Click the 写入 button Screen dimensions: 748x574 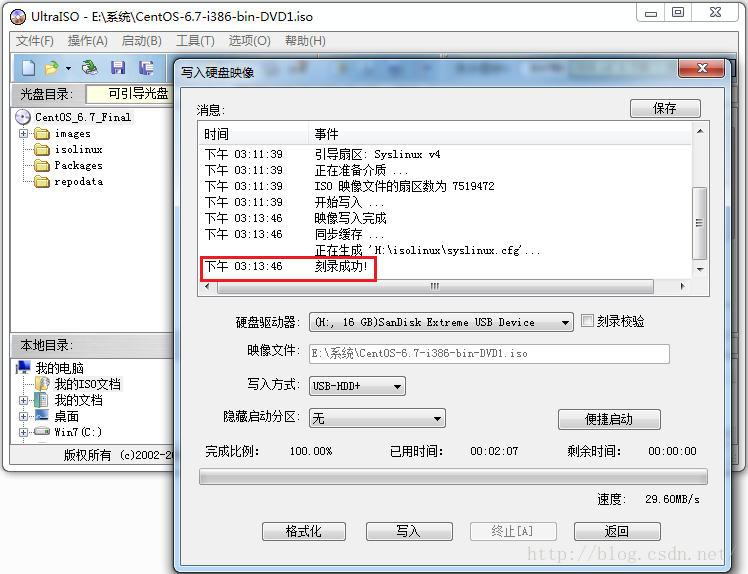point(409,531)
